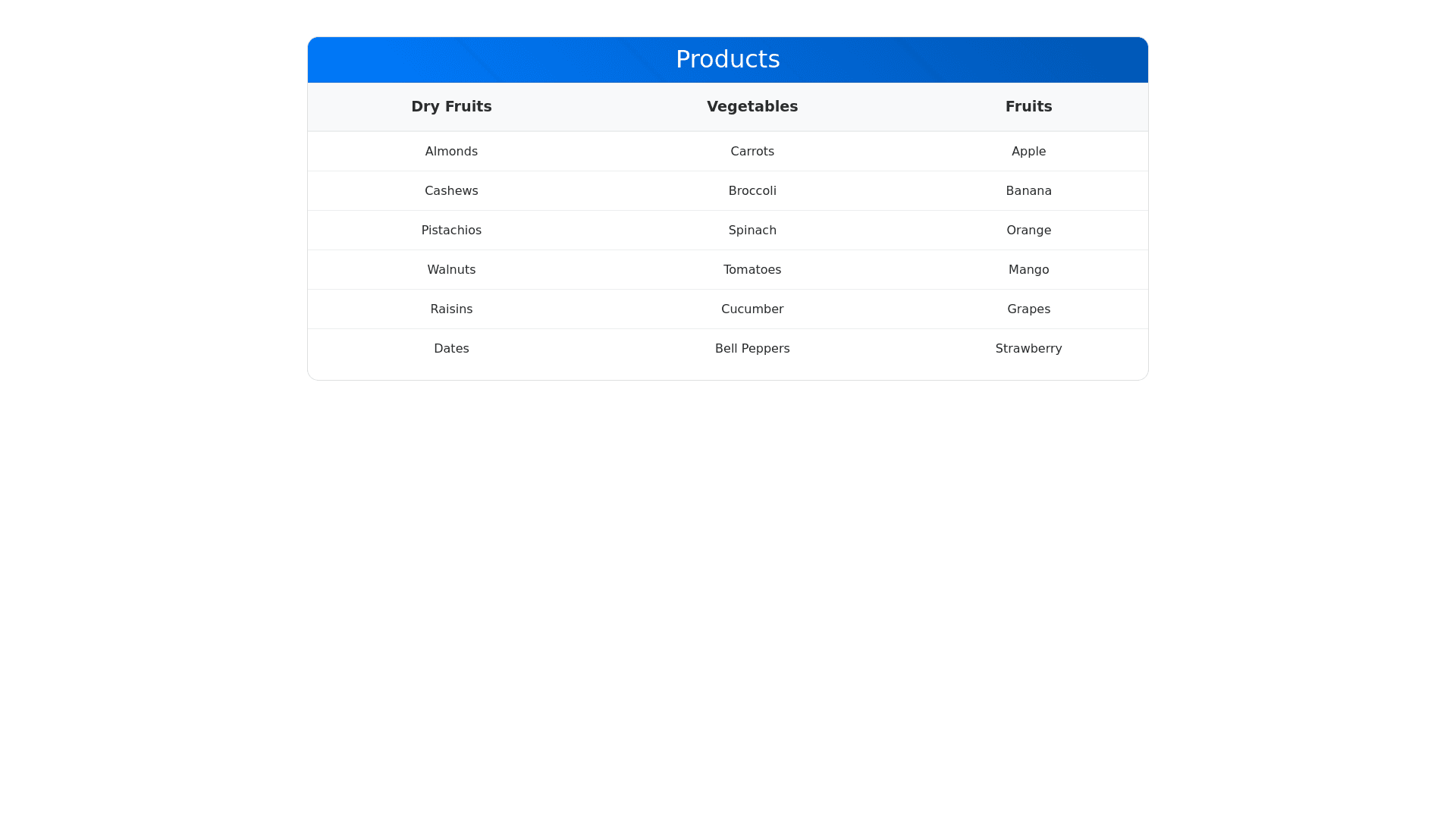The height and width of the screenshot is (819, 1456).
Task: Click the Cashews cell
Action: click(x=451, y=190)
